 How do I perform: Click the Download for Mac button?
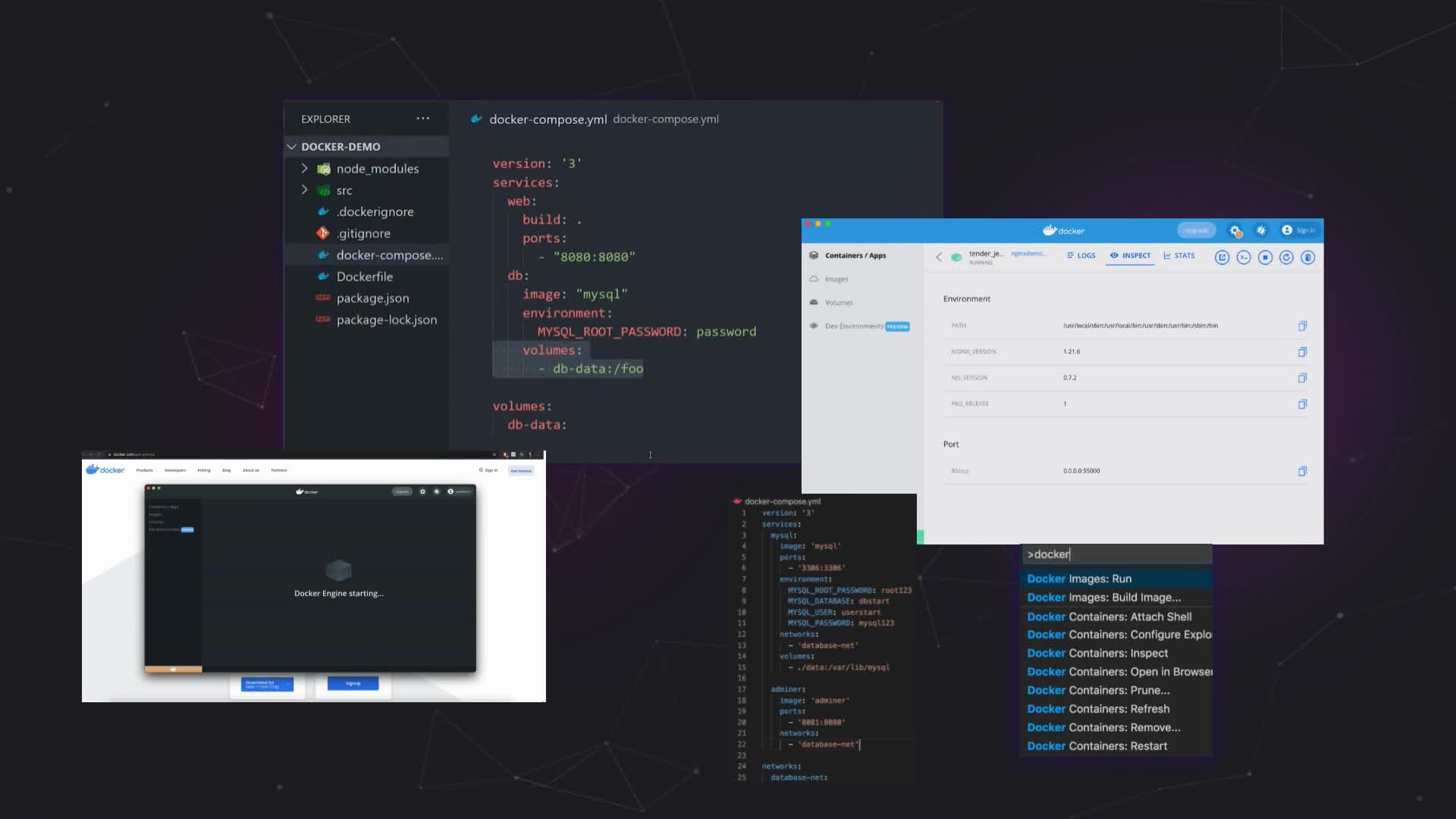[267, 684]
